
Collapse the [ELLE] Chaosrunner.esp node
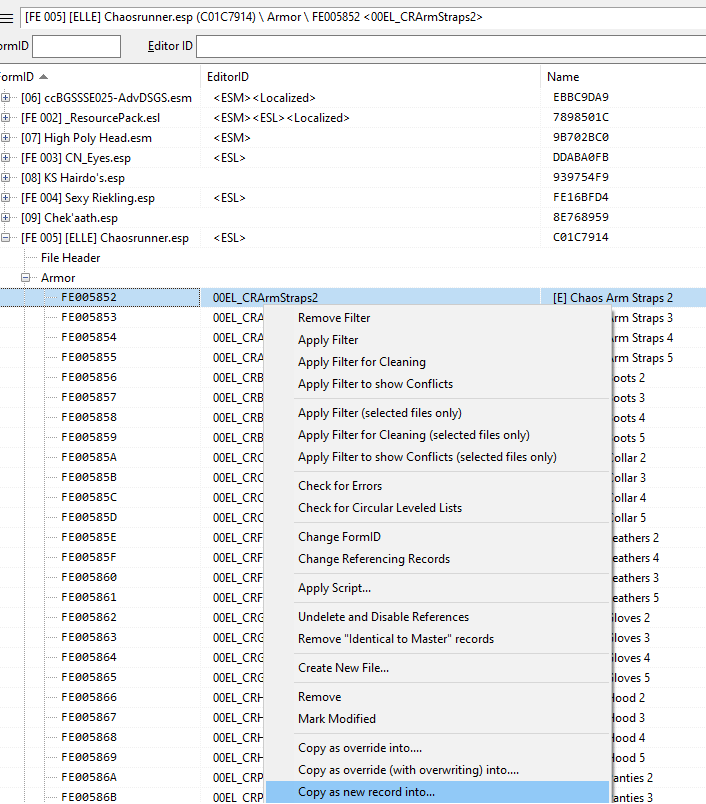coord(6,237)
